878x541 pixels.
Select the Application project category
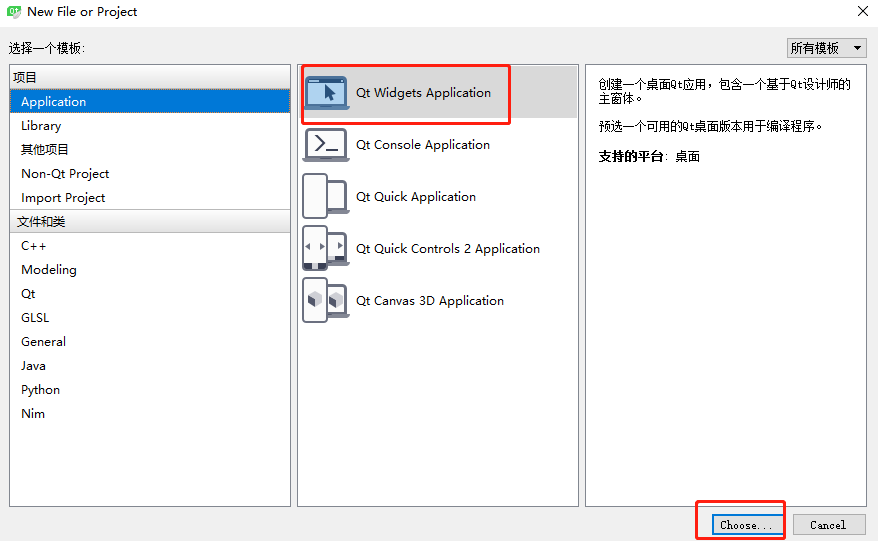150,101
